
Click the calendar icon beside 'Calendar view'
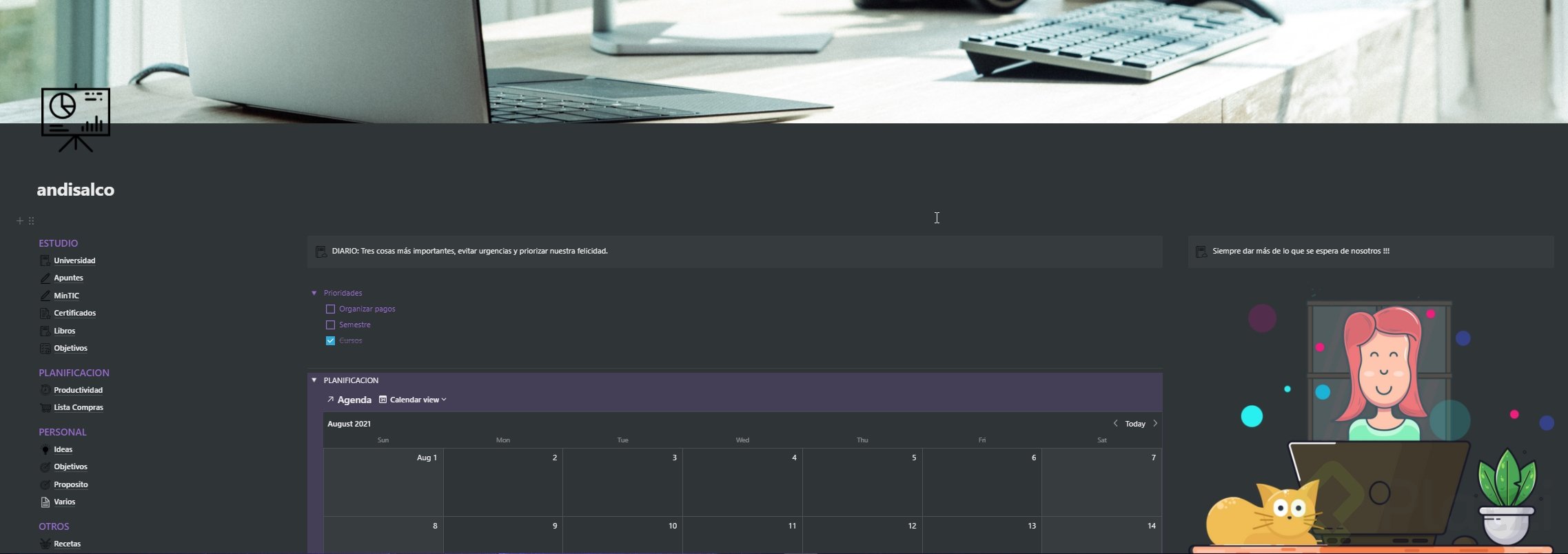[383, 400]
